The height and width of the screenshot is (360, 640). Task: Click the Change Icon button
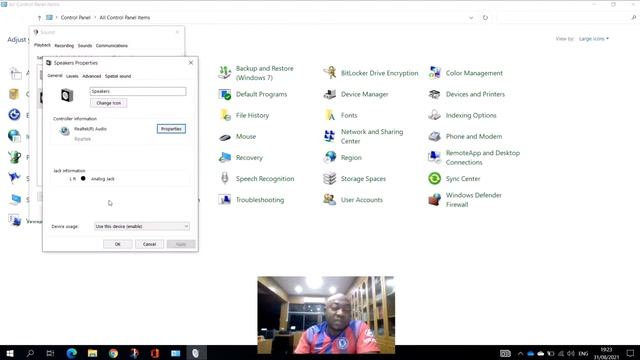point(109,103)
